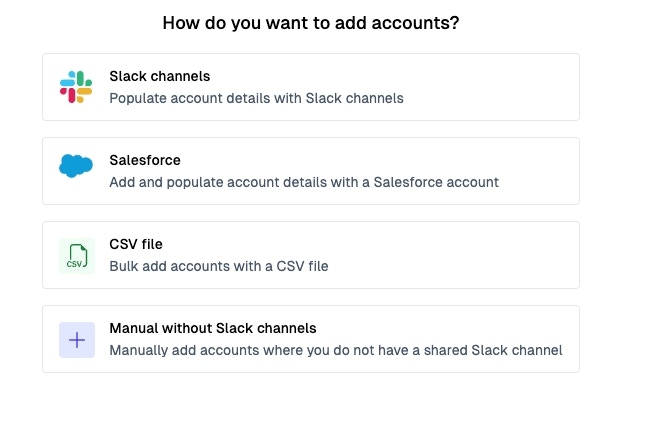Viewport: 647px width, 427px height.
Task: Open the bulk-import option with the CSV icon
Action: (310, 255)
